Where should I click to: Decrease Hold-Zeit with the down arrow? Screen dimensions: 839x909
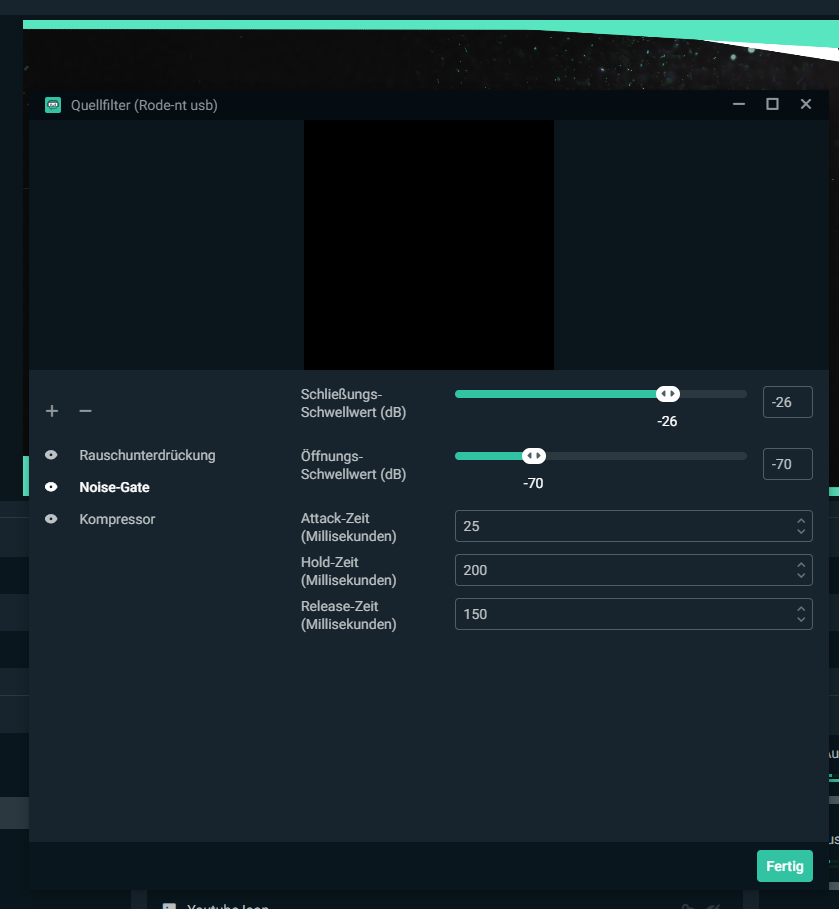click(x=800, y=576)
